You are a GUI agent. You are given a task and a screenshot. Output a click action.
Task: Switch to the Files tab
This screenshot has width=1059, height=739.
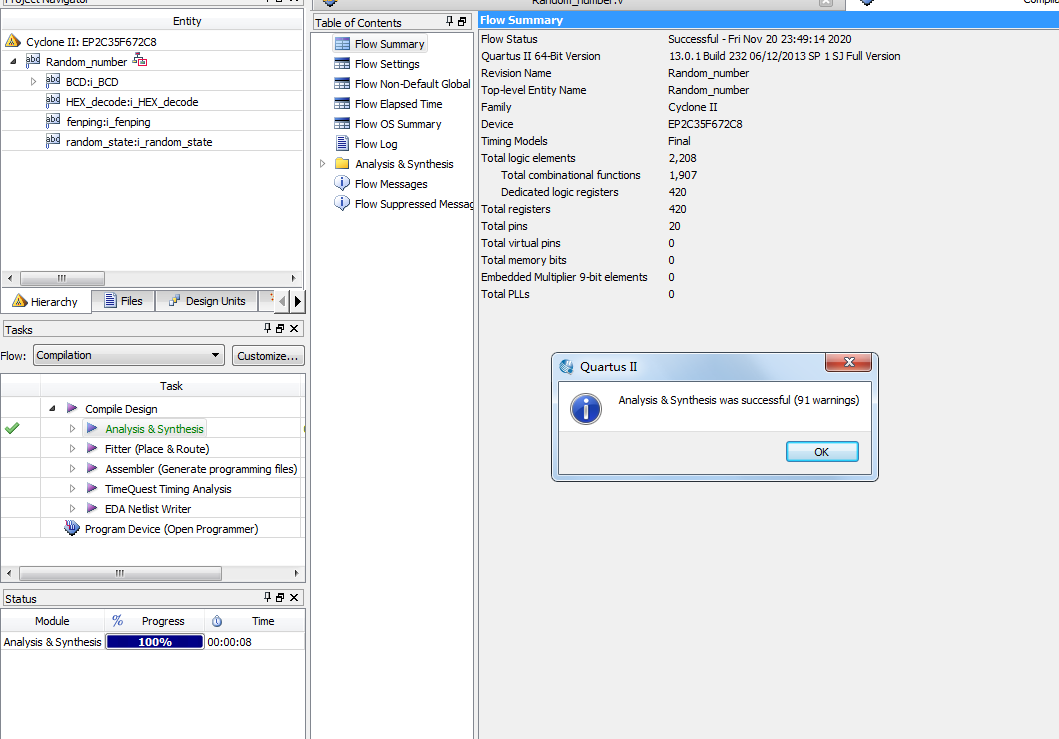coord(124,301)
